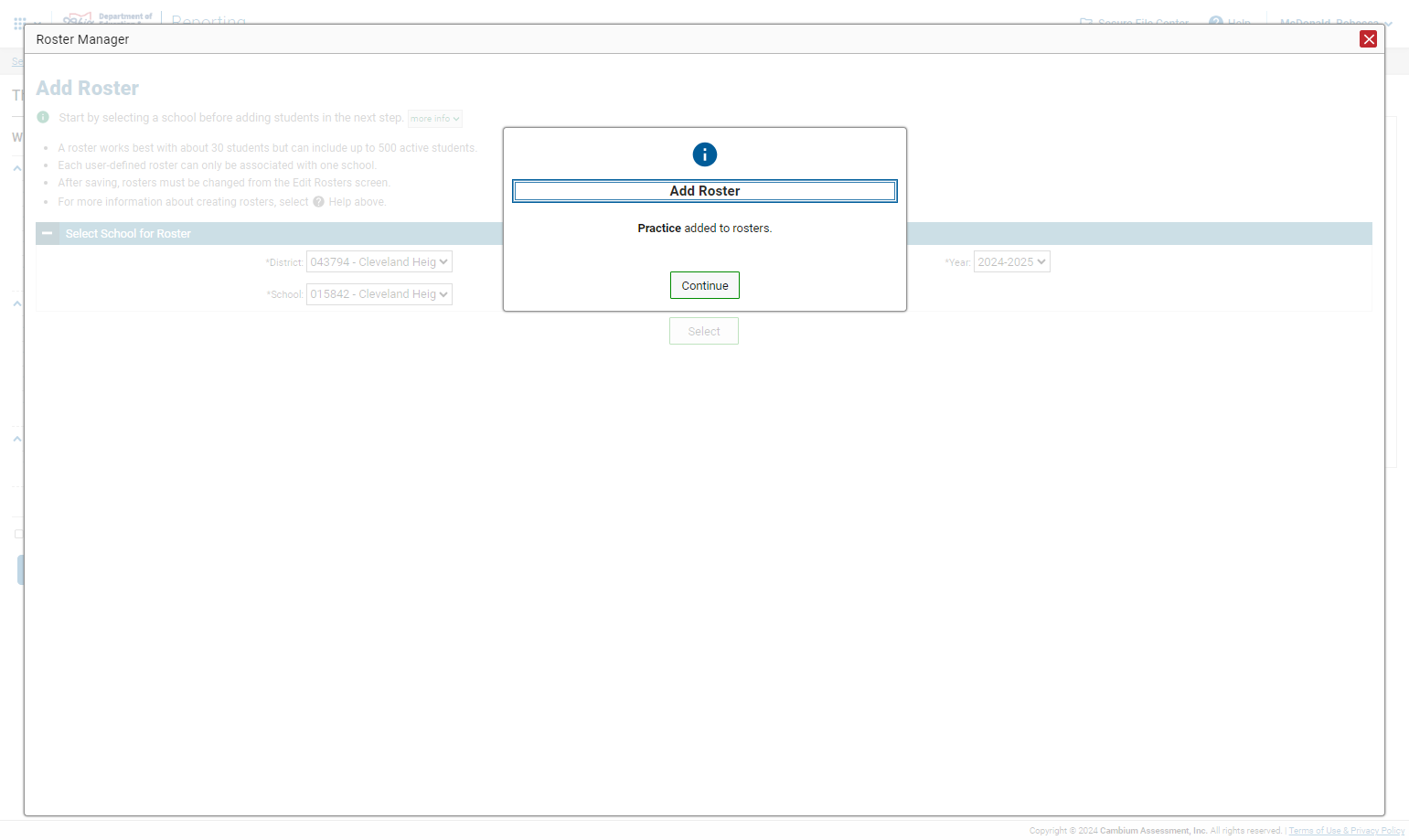Viewport: 1409px width, 840px height.
Task: Click the 'Select School for Roster' header text
Action: tap(128, 234)
